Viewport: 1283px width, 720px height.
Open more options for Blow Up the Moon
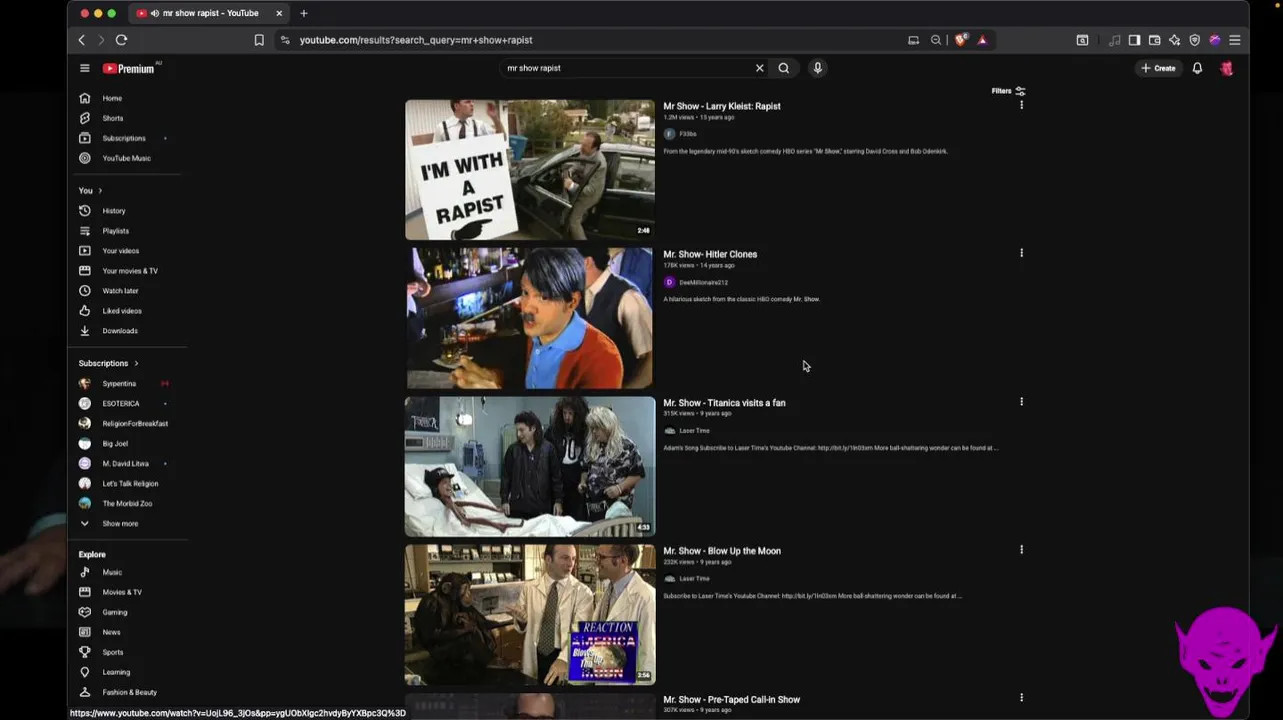1021,550
